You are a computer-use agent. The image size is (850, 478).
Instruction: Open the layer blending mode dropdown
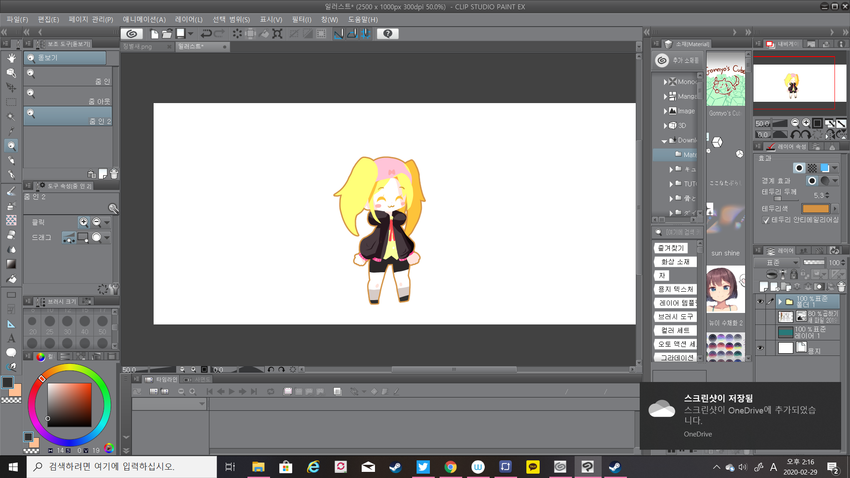777,262
